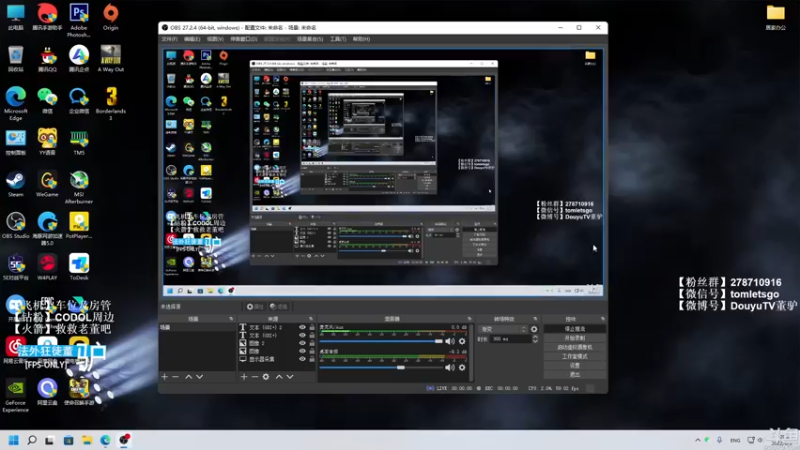Move scene up in the scenes list

point(188,377)
